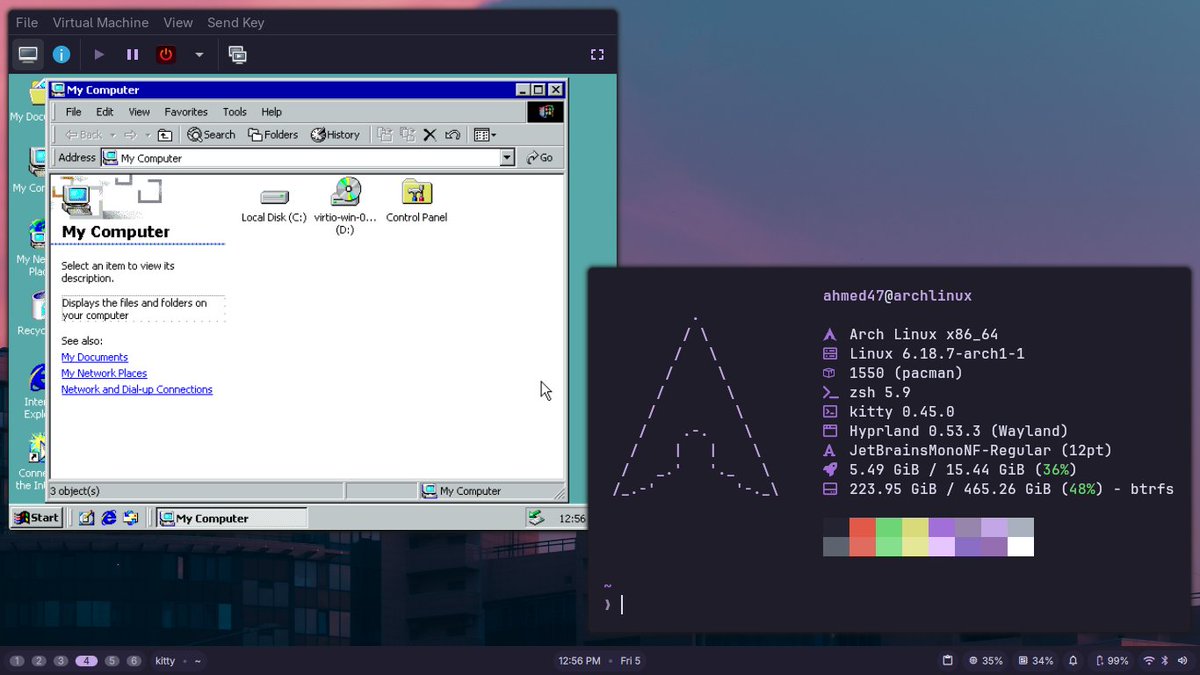Open Edit menu in My Computer window

pos(105,112)
